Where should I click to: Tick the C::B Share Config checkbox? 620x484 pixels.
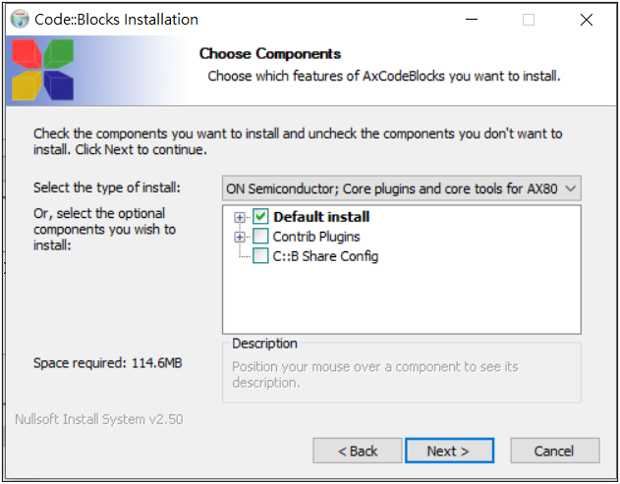261,256
